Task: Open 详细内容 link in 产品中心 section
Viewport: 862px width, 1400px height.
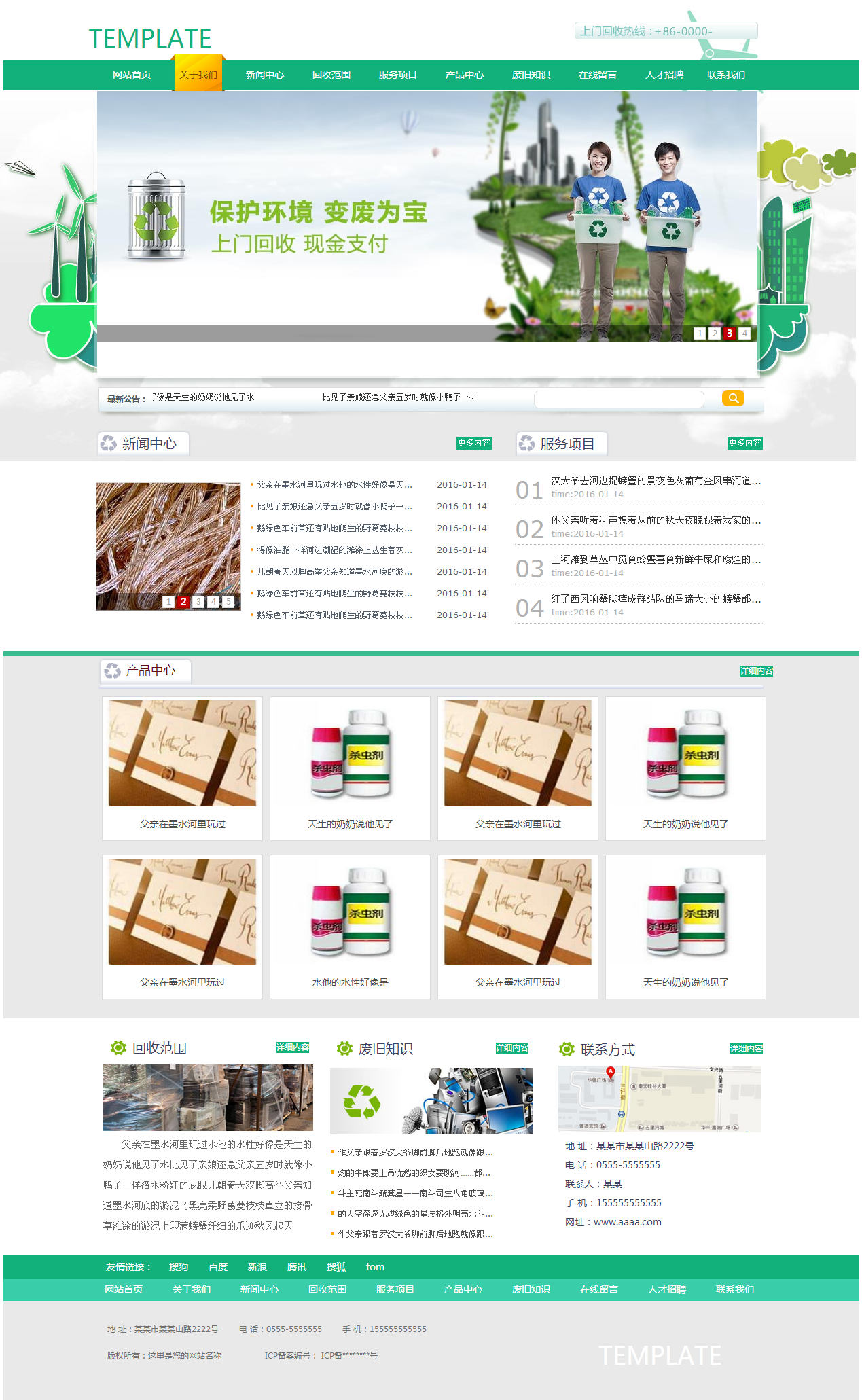Action: [x=756, y=671]
